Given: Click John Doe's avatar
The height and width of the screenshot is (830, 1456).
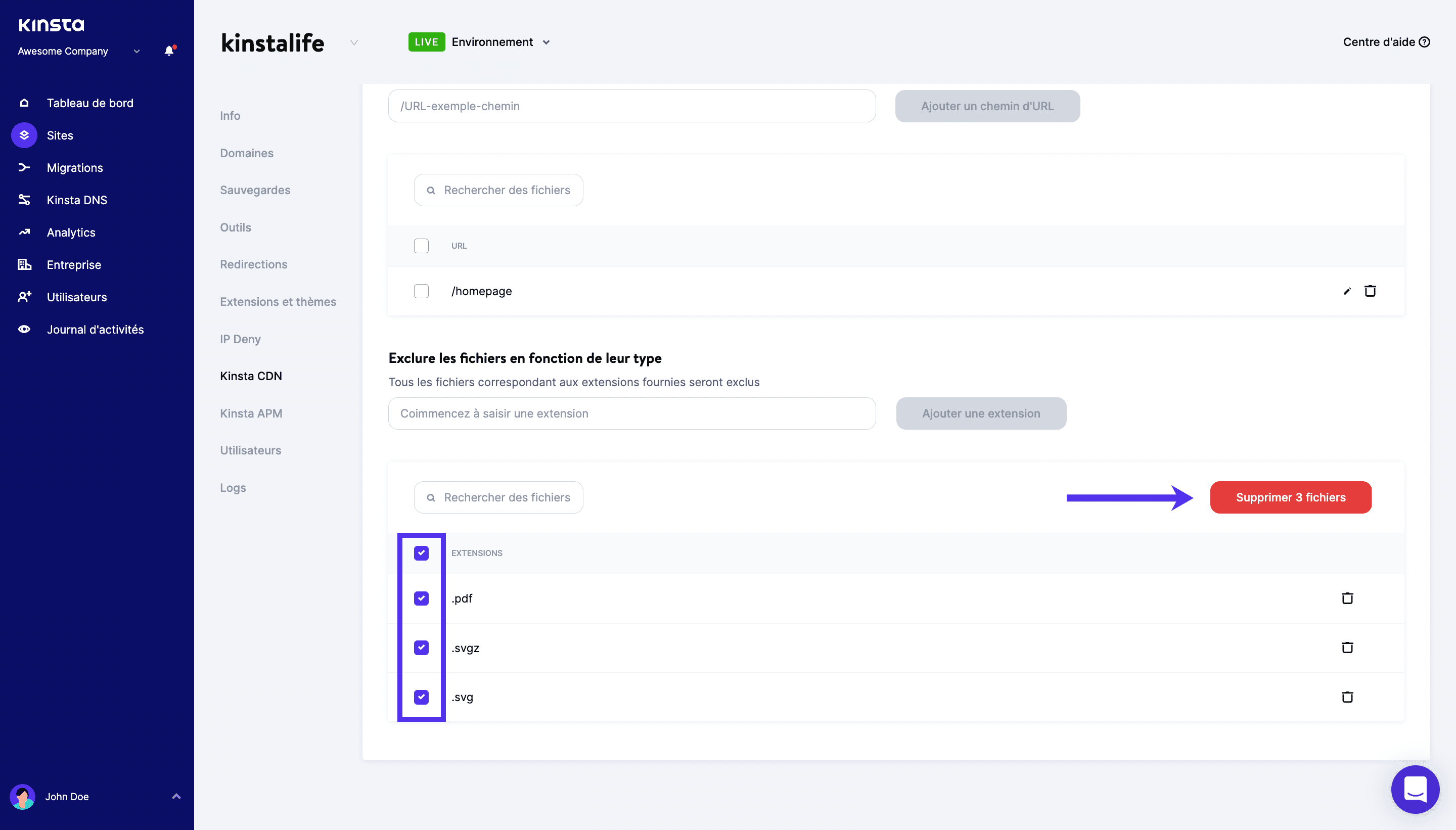Looking at the screenshot, I should coord(23,796).
